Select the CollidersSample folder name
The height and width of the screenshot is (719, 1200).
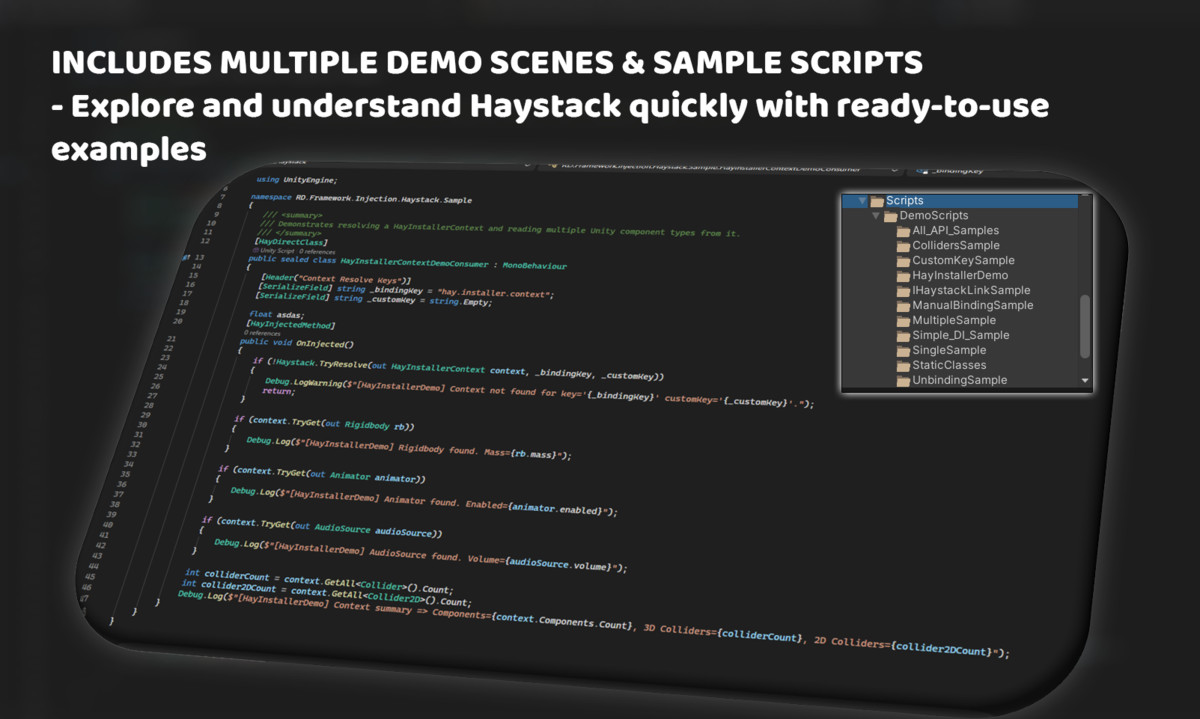pyautogui.click(x=956, y=246)
